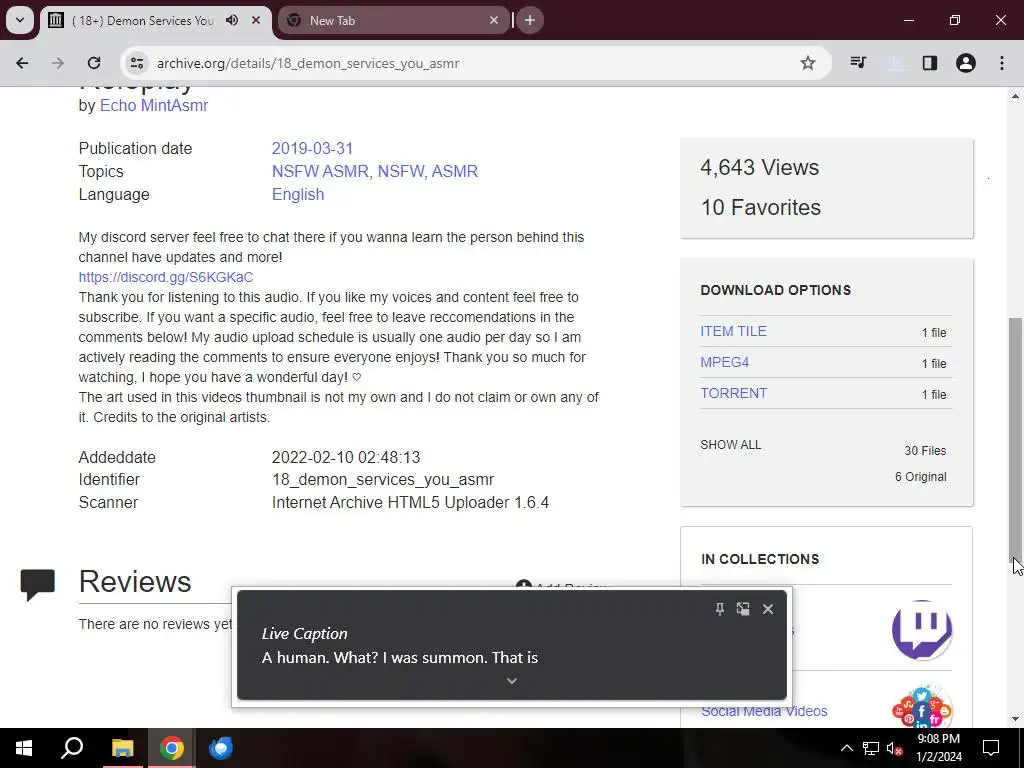The image size is (1024, 768).
Task: Open the Windows notification center
Action: [x=991, y=748]
